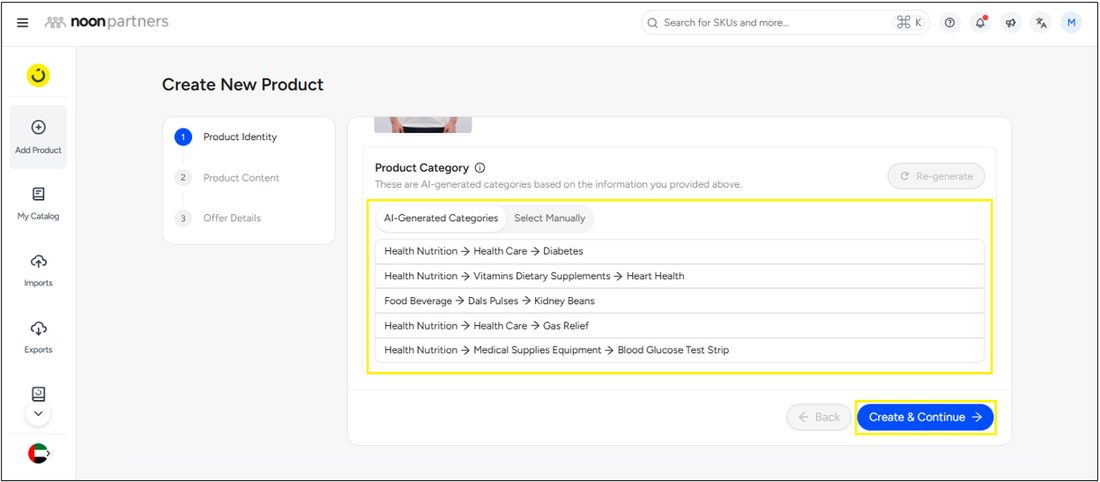
Task: Click the noon partners logo
Action: click(x=107, y=22)
